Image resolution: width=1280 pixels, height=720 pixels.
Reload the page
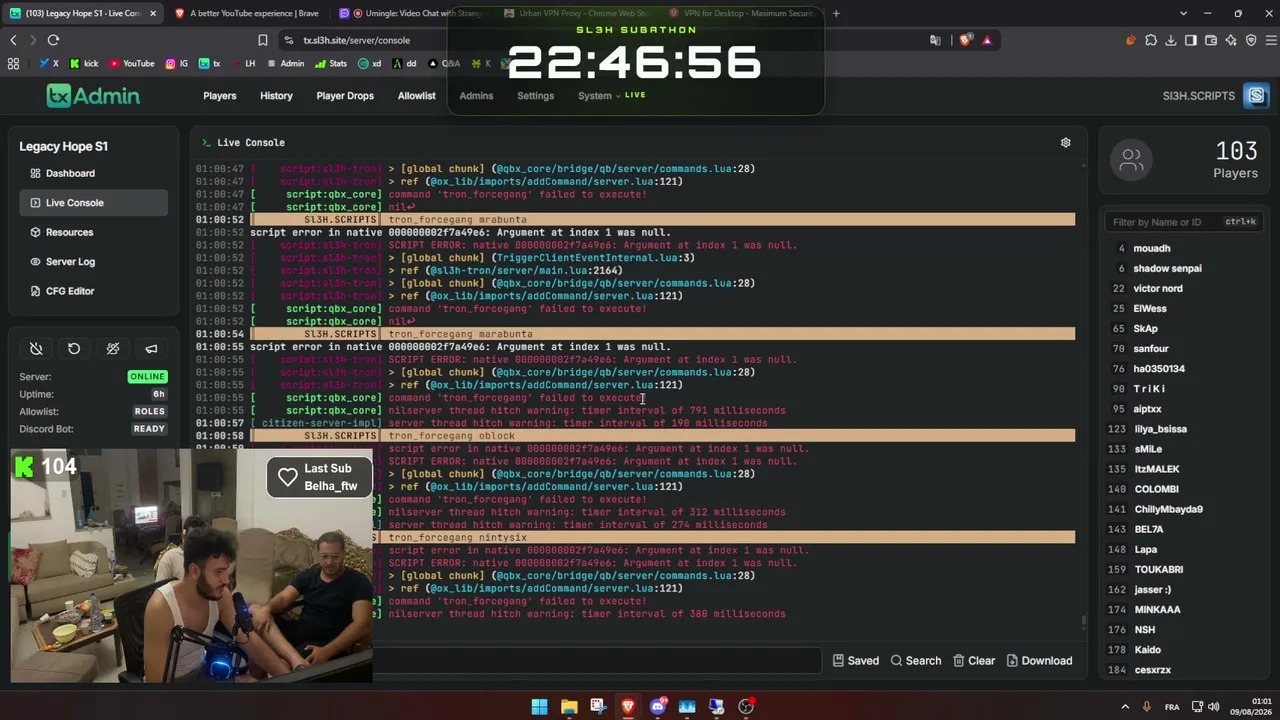point(53,40)
